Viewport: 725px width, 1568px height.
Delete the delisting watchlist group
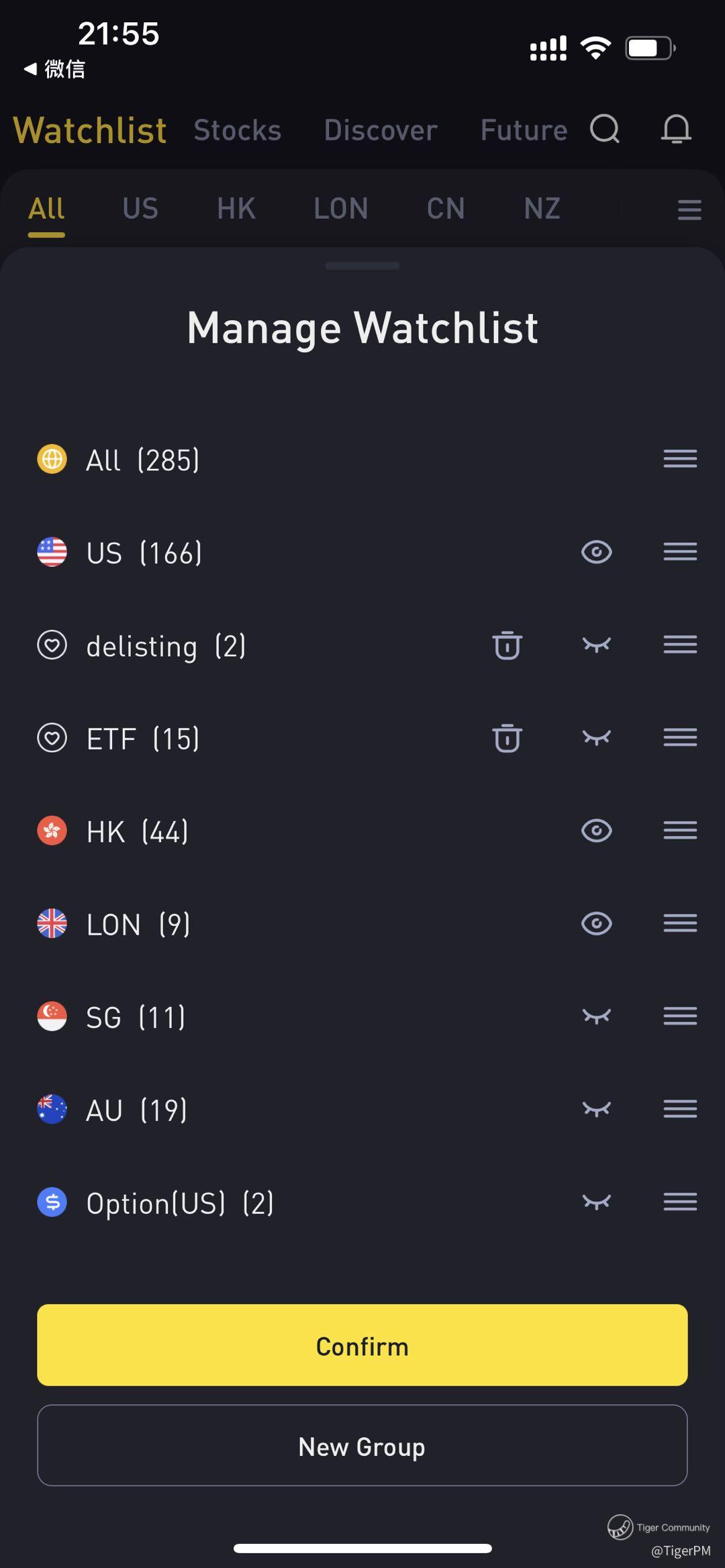[x=507, y=645]
